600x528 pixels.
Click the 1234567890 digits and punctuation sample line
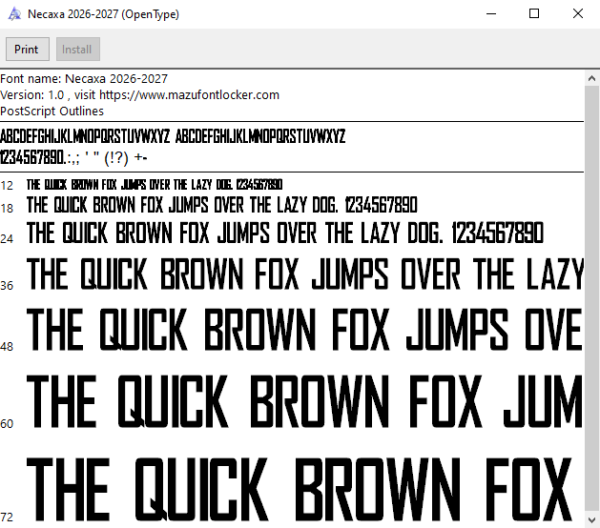(73, 157)
